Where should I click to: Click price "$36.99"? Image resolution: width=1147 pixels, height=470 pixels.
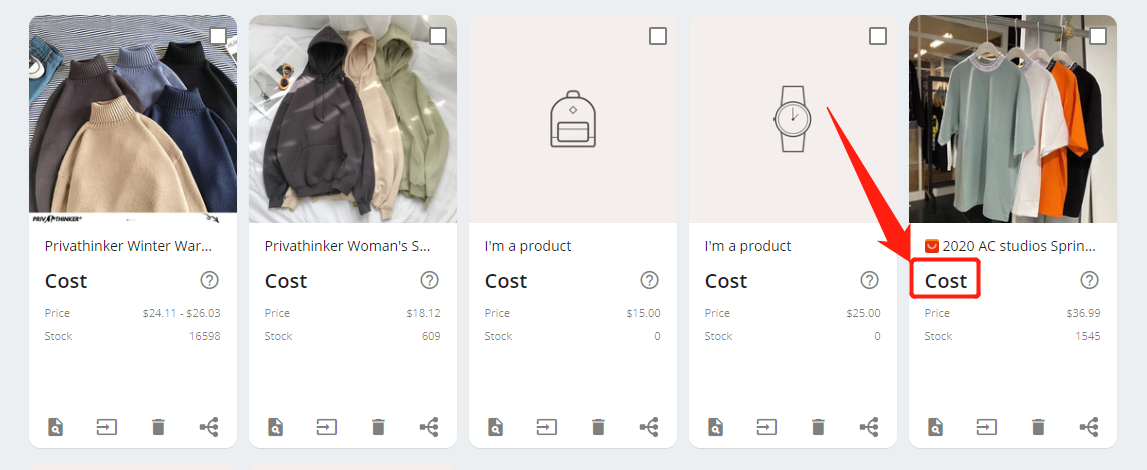point(1083,313)
